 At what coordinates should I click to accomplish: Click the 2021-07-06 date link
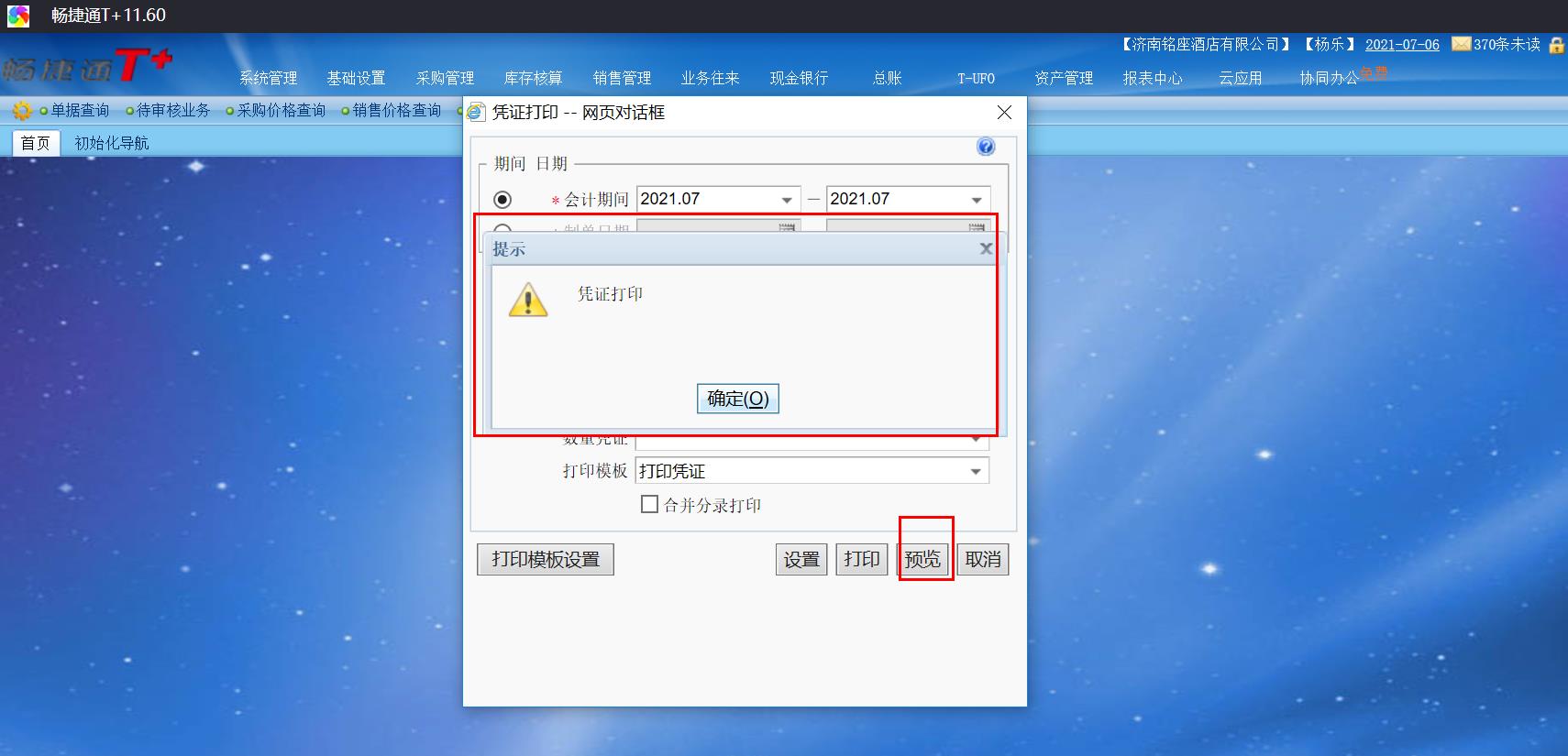(1402, 45)
